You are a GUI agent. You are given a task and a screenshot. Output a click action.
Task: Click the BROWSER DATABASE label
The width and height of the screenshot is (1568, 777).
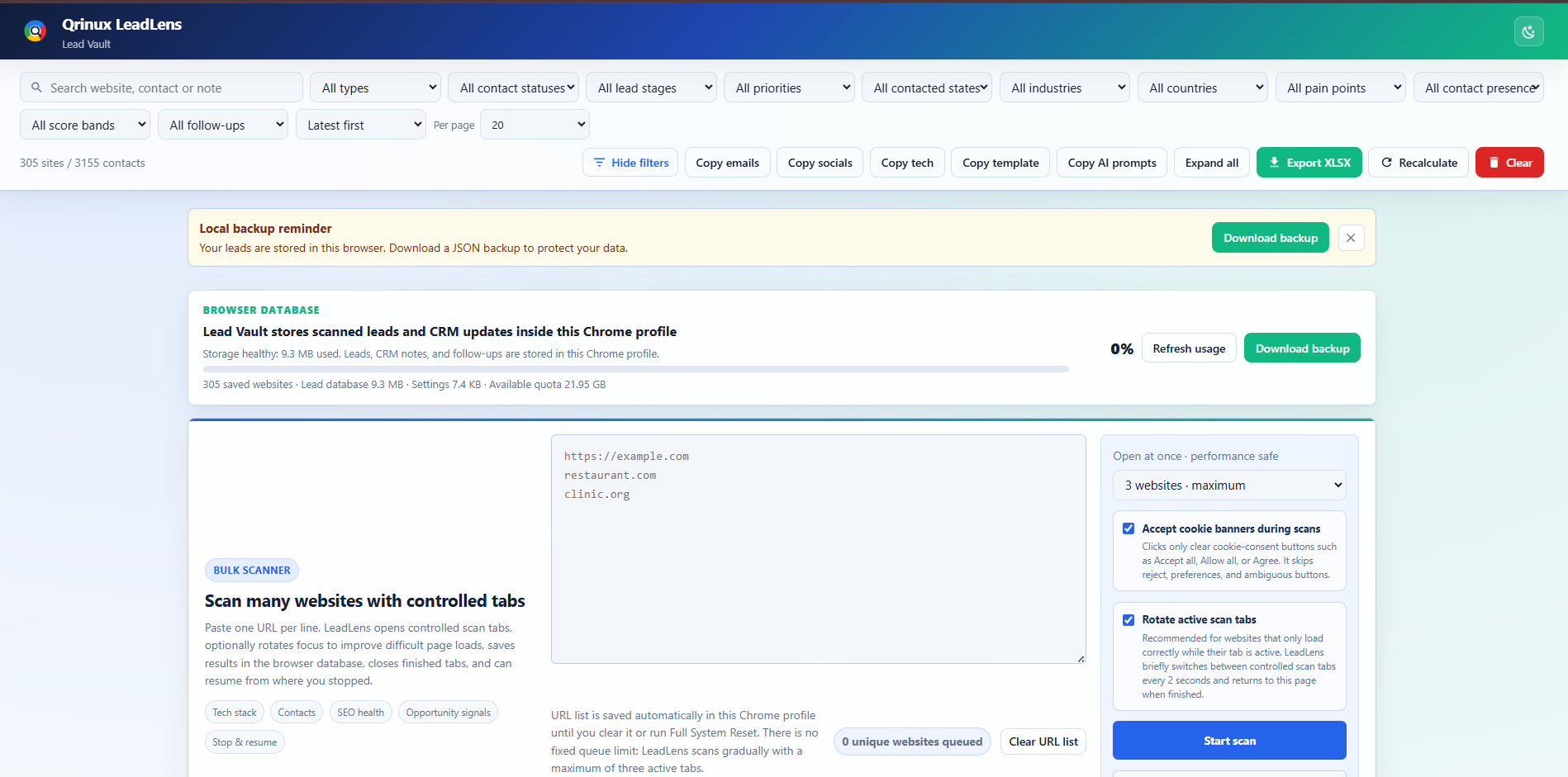pos(261,310)
